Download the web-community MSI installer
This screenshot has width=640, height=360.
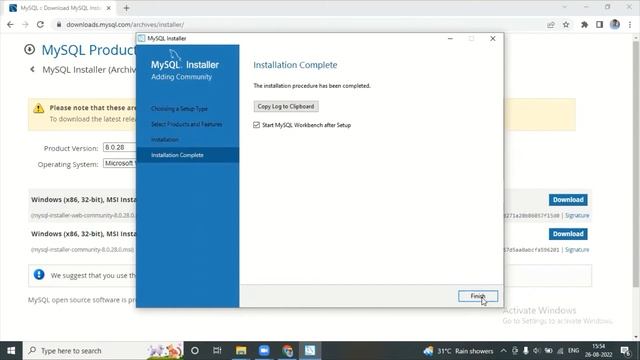click(568, 200)
